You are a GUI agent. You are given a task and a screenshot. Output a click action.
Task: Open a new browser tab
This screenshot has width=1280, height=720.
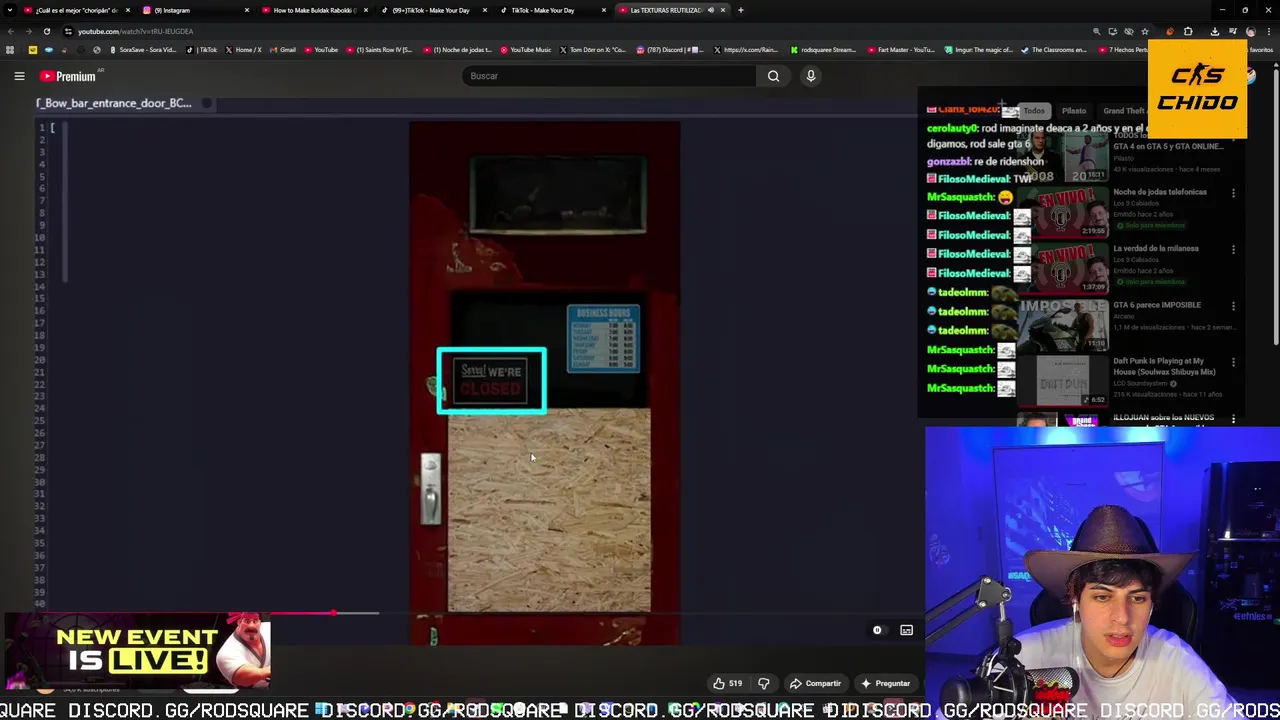pyautogui.click(x=741, y=10)
